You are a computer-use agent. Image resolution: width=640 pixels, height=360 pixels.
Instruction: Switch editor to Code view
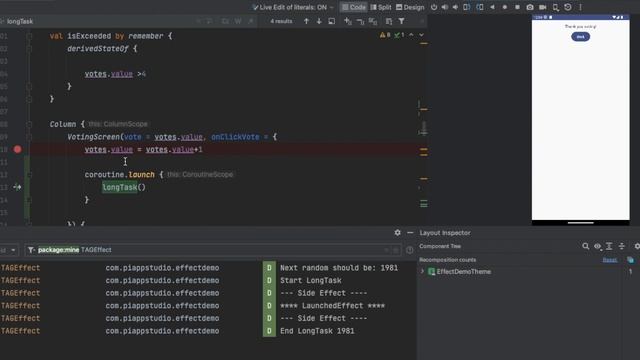click(x=353, y=7)
